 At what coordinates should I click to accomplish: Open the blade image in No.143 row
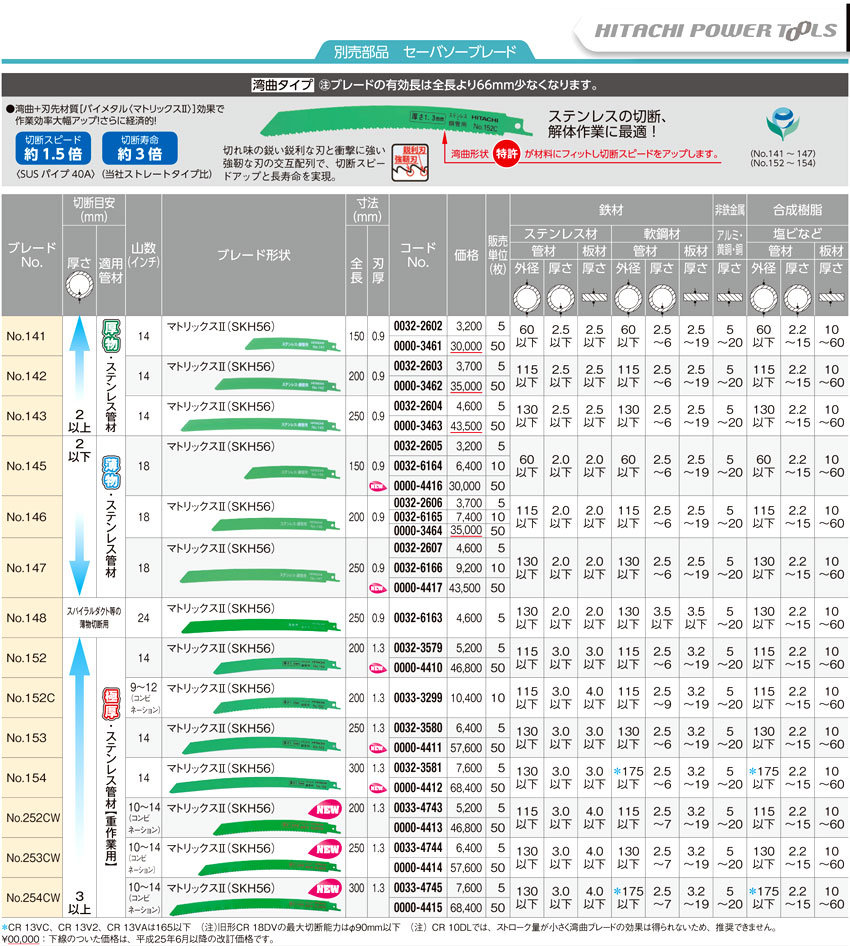pyautogui.click(x=261, y=424)
